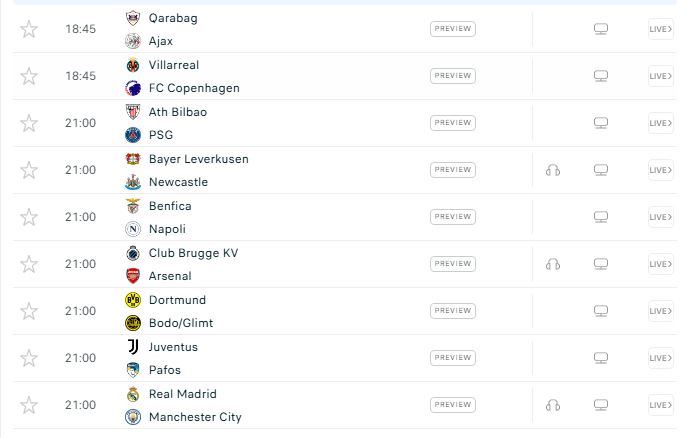Viewport: 689px width, 438px height.
Task: Expand LIVE chevron for Real Madrid match
Action: [661, 405]
